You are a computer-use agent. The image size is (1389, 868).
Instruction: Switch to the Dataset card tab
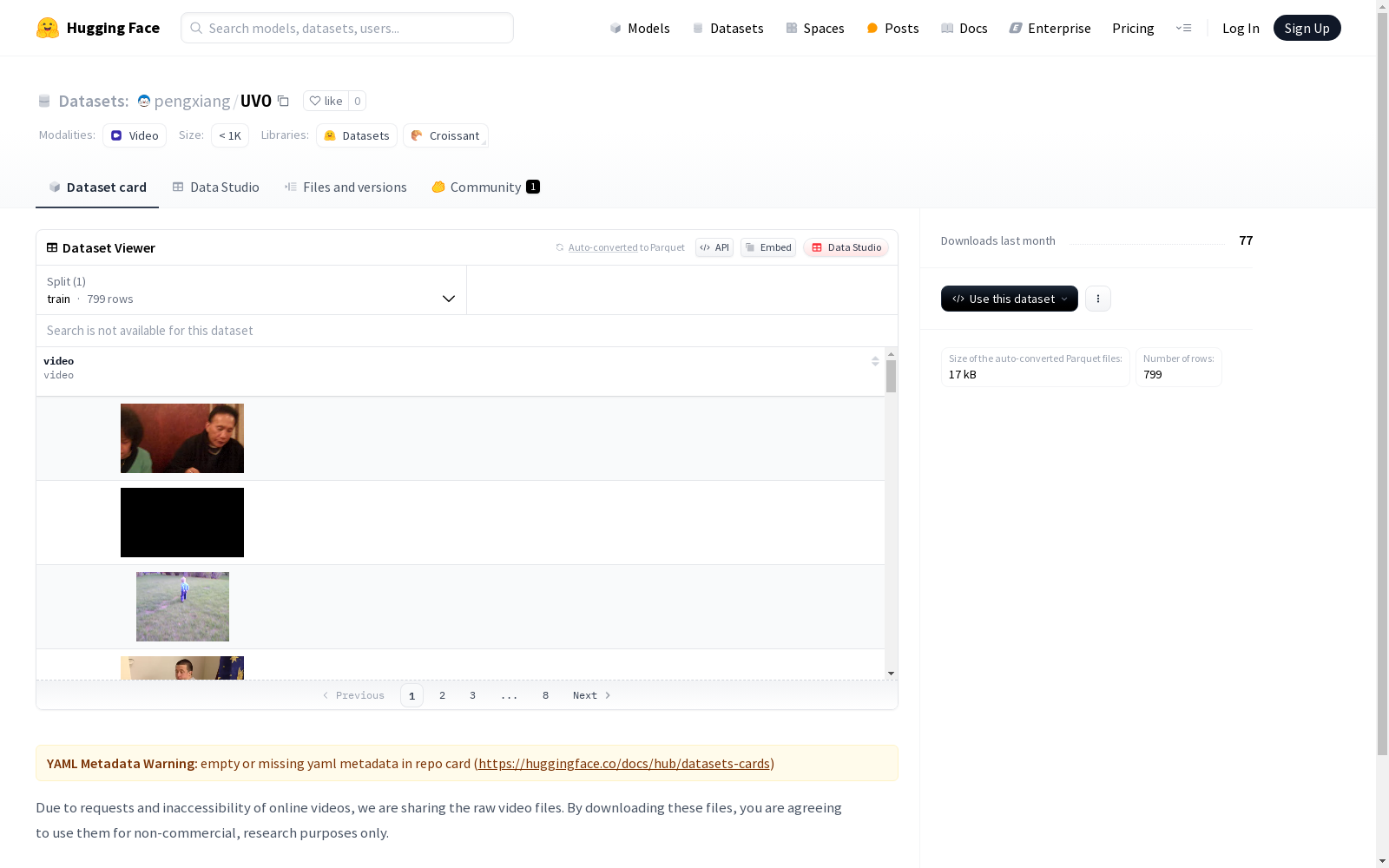click(x=97, y=187)
